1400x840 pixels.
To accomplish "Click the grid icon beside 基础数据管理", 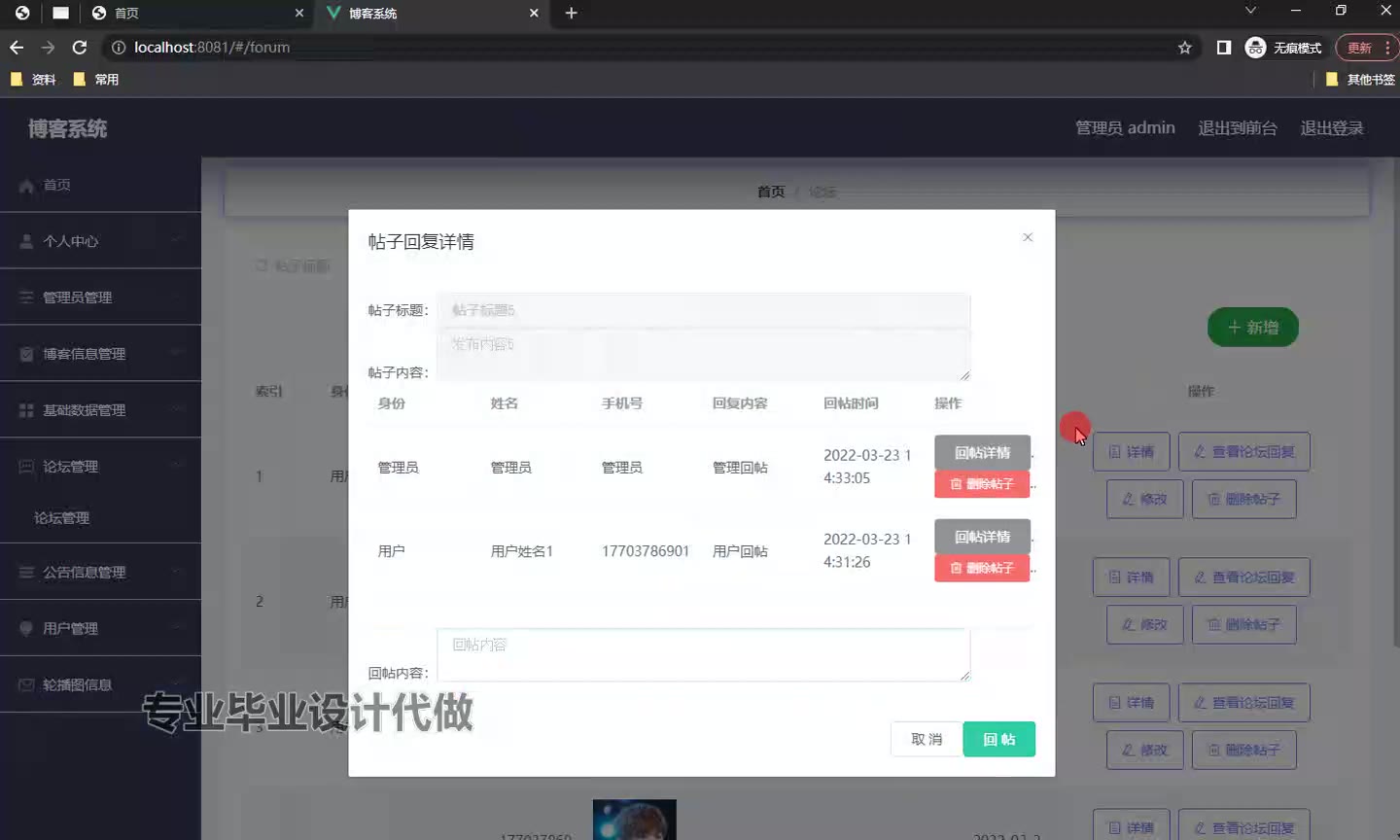I will (26, 410).
